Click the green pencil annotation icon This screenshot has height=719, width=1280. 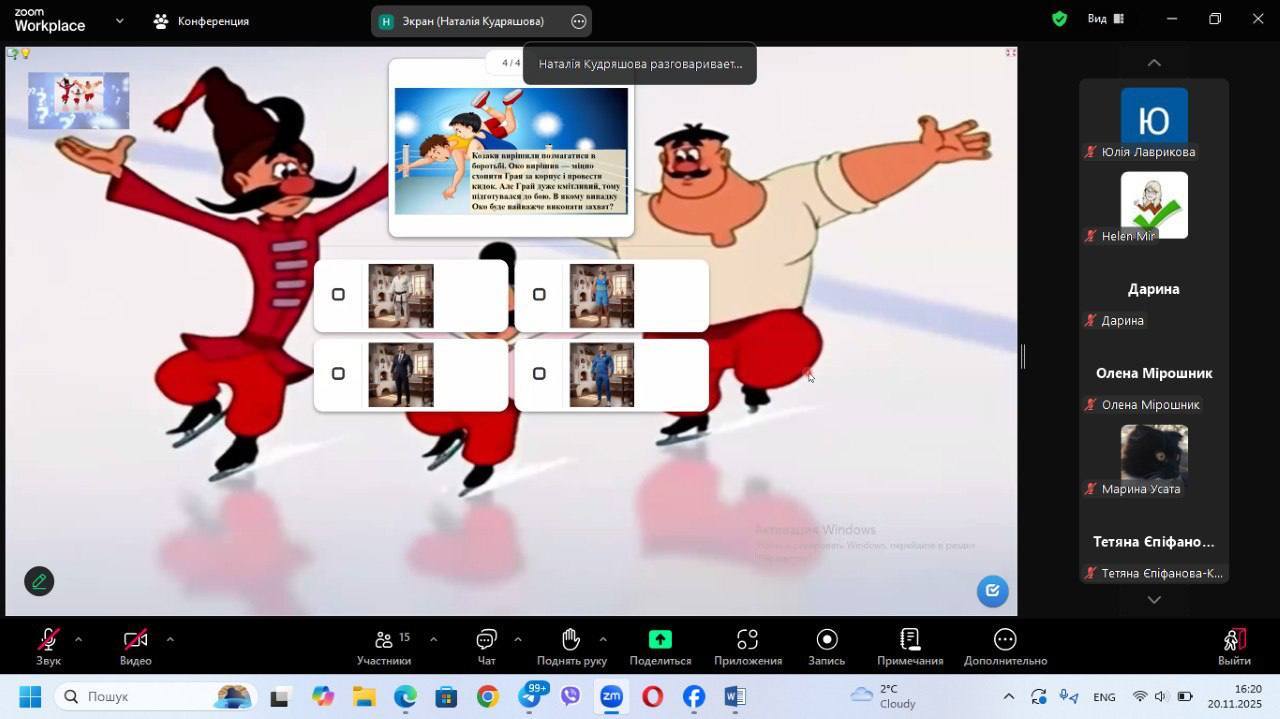tap(39, 581)
